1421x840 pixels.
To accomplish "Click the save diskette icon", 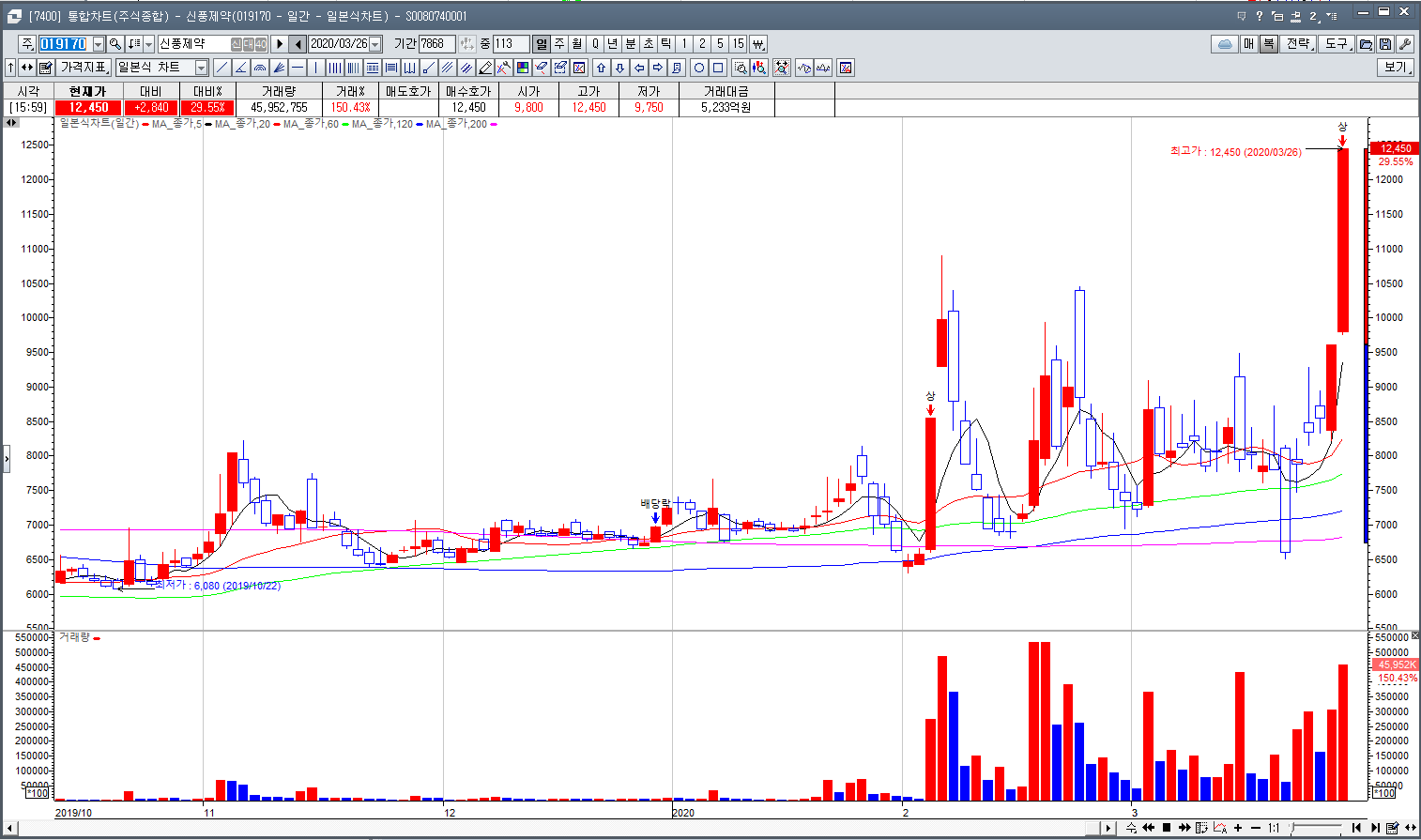I will [x=1385, y=44].
